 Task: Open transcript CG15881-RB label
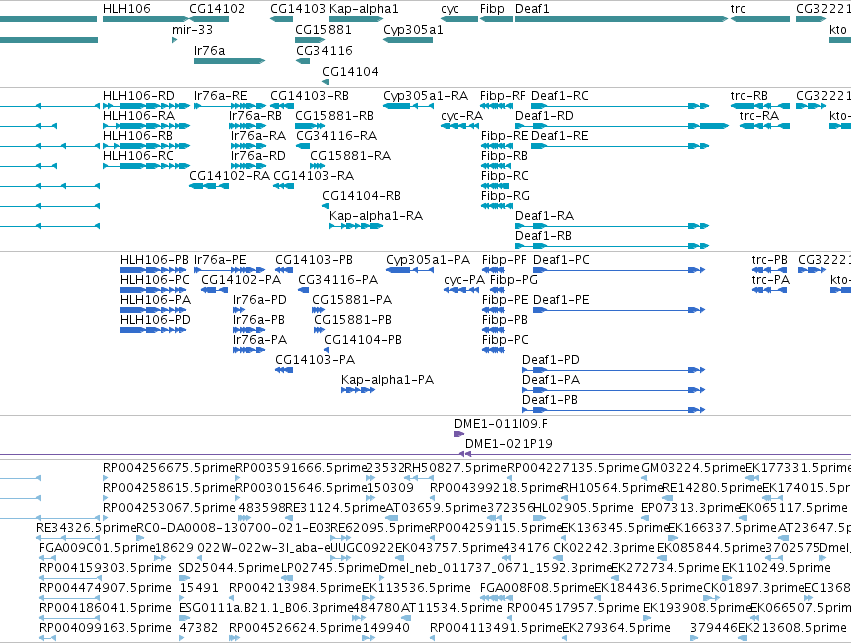click(334, 116)
